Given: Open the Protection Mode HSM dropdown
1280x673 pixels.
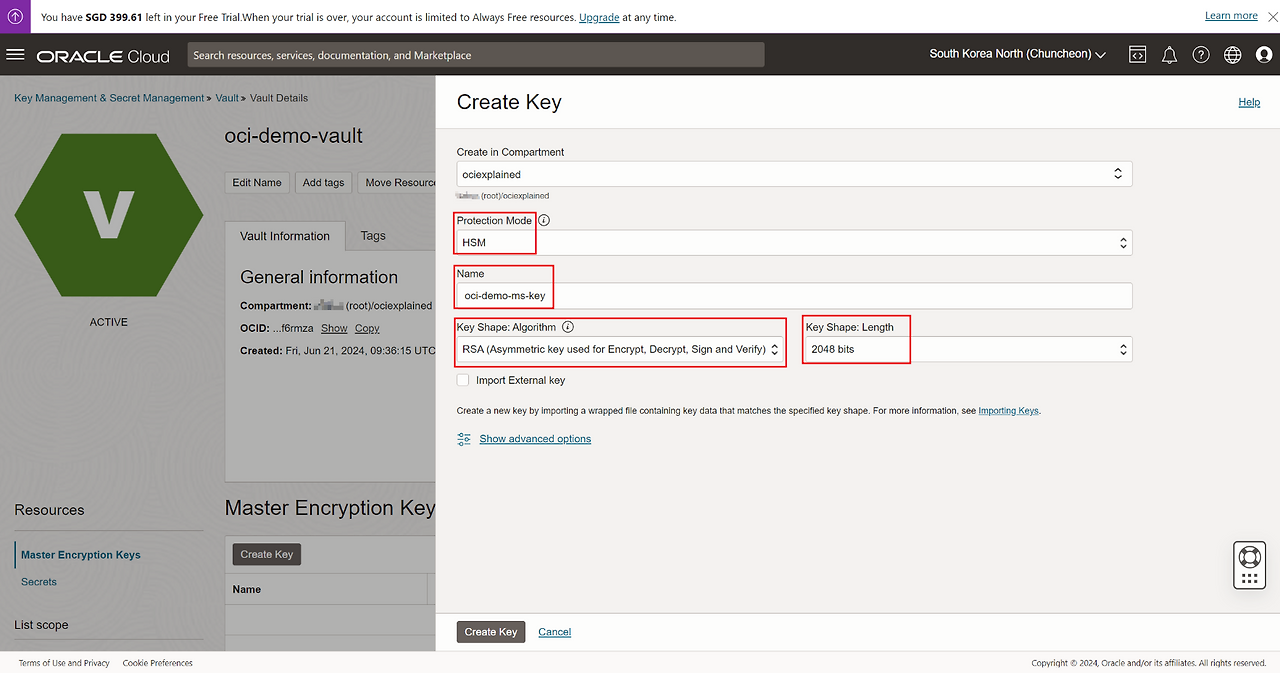Looking at the screenshot, I should click(794, 242).
